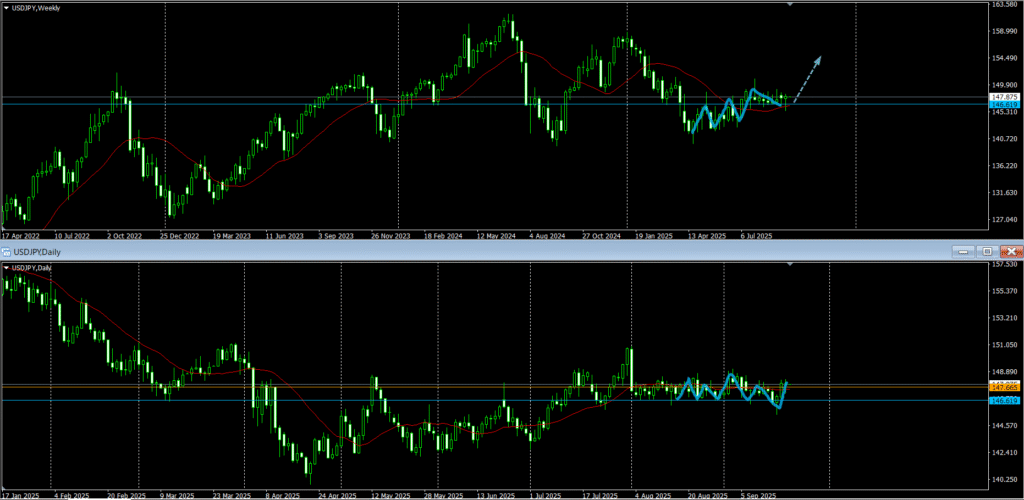Close the USDJPY,Daily chart window
The width and height of the screenshot is (1024, 500).
coord(1011,251)
